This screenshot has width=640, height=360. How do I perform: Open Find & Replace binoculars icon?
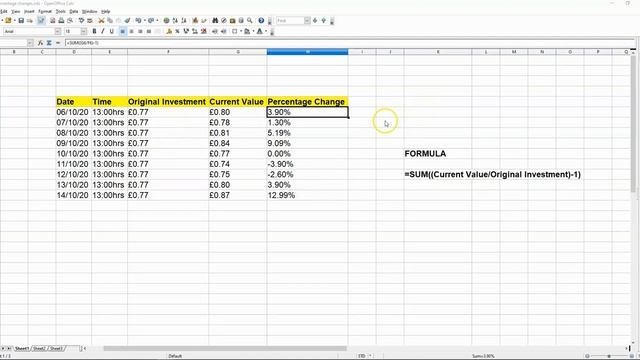[x=215, y=20]
